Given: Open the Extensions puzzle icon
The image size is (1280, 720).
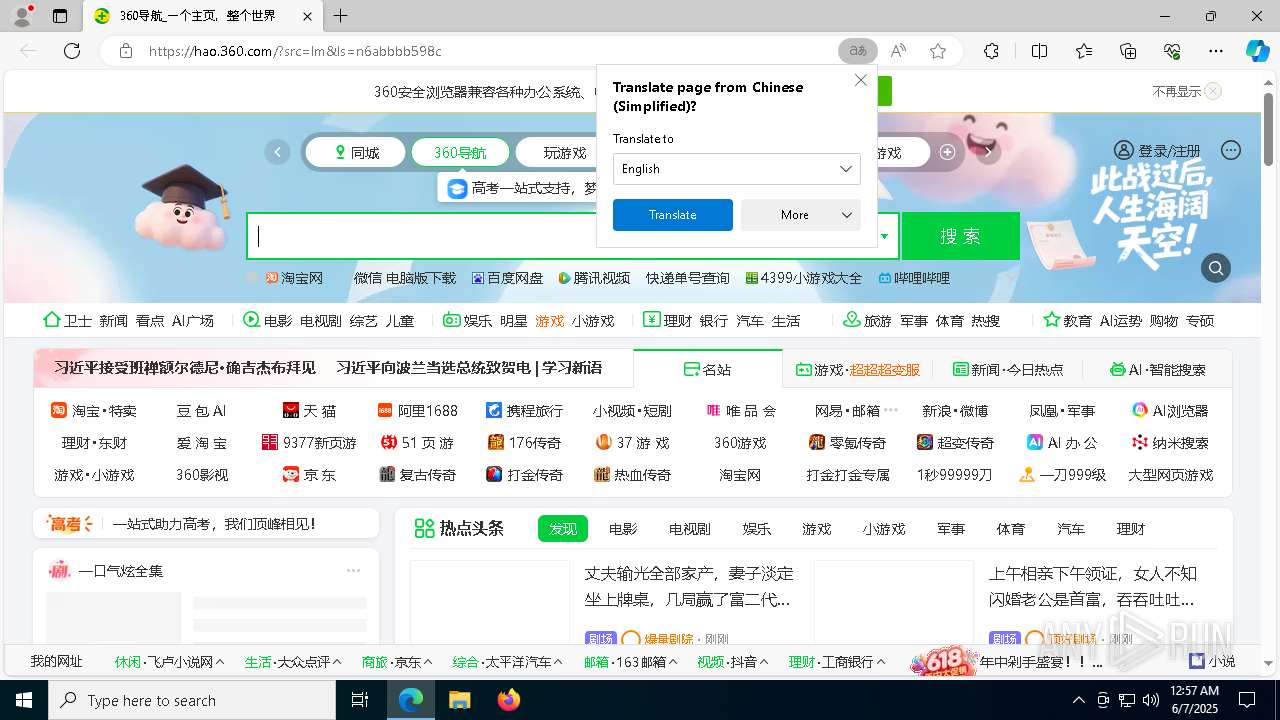Looking at the screenshot, I should (991, 51).
